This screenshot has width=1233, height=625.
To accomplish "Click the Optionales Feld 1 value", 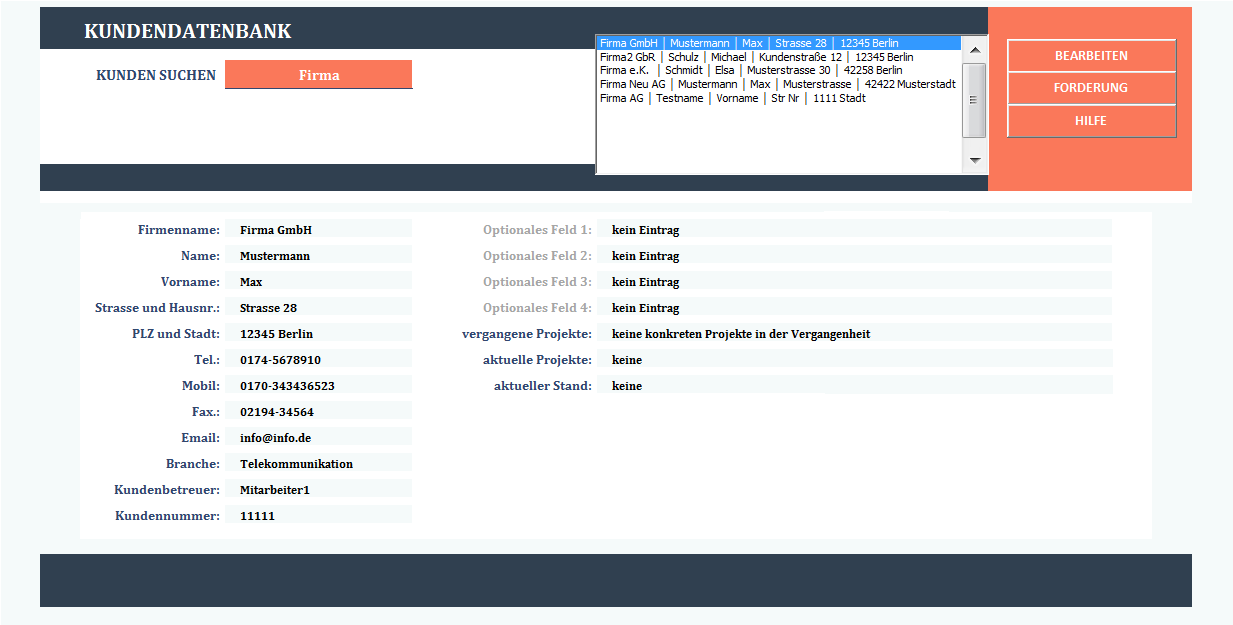I will [x=854, y=230].
